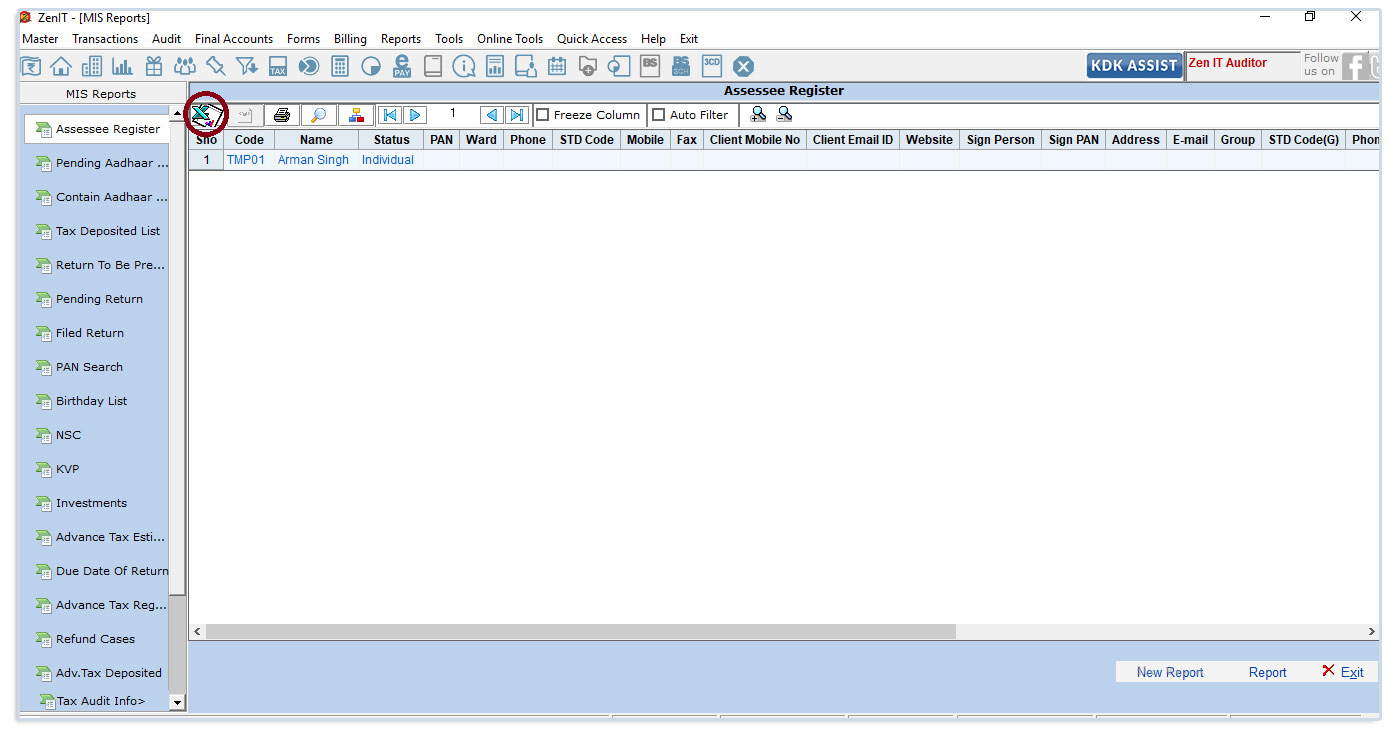Click the TAX icon in toolbar
The image size is (1399, 729).
(x=278, y=66)
